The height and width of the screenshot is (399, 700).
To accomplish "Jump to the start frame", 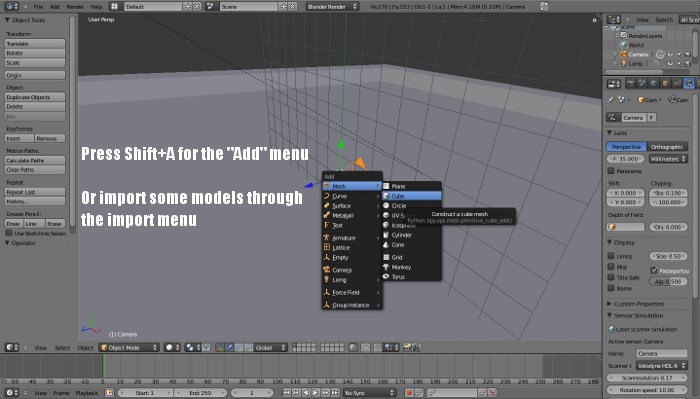I will point(286,393).
